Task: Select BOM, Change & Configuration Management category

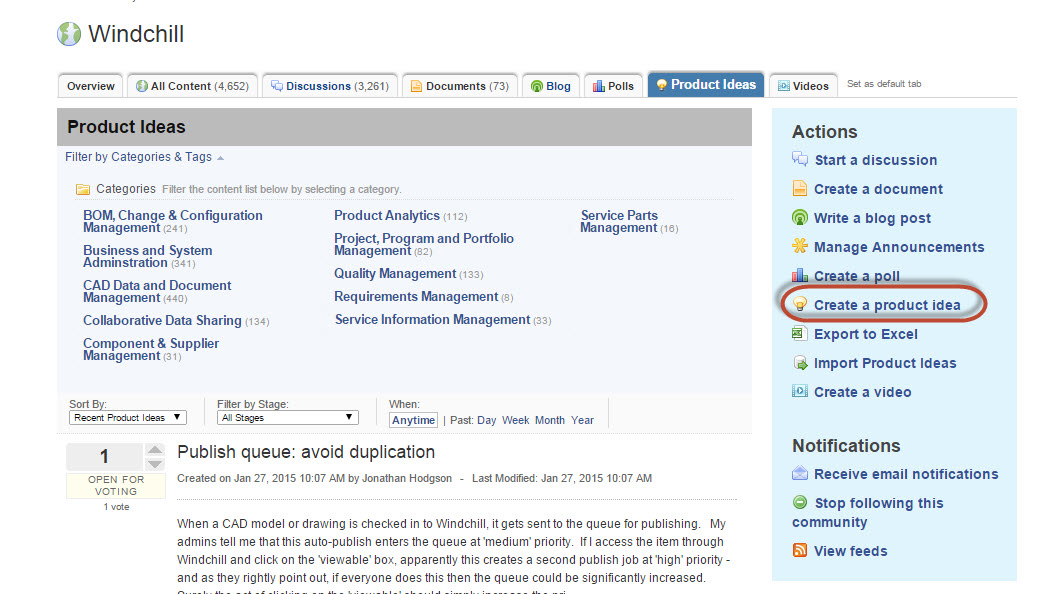Action: (173, 221)
